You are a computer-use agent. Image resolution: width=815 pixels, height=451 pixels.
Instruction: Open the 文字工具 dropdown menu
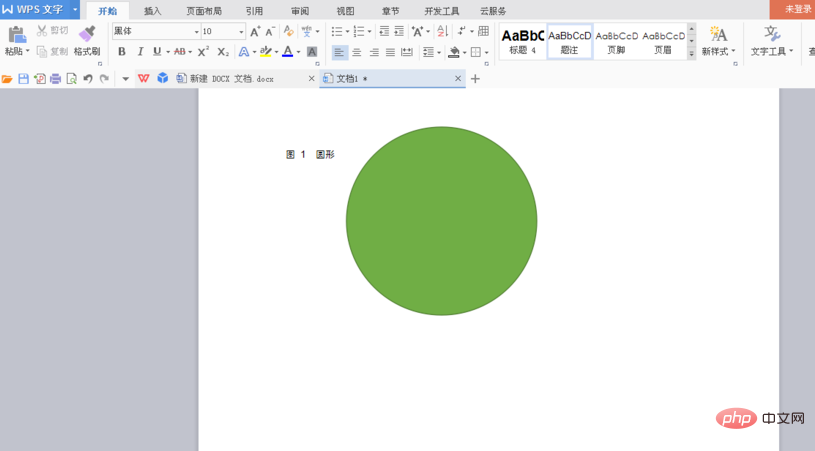(772, 40)
